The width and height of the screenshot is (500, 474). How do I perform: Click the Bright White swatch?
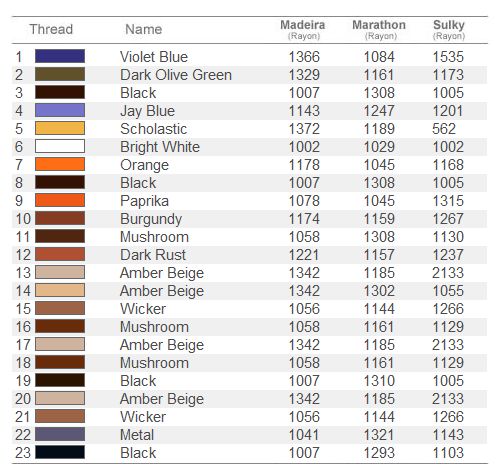60,146
